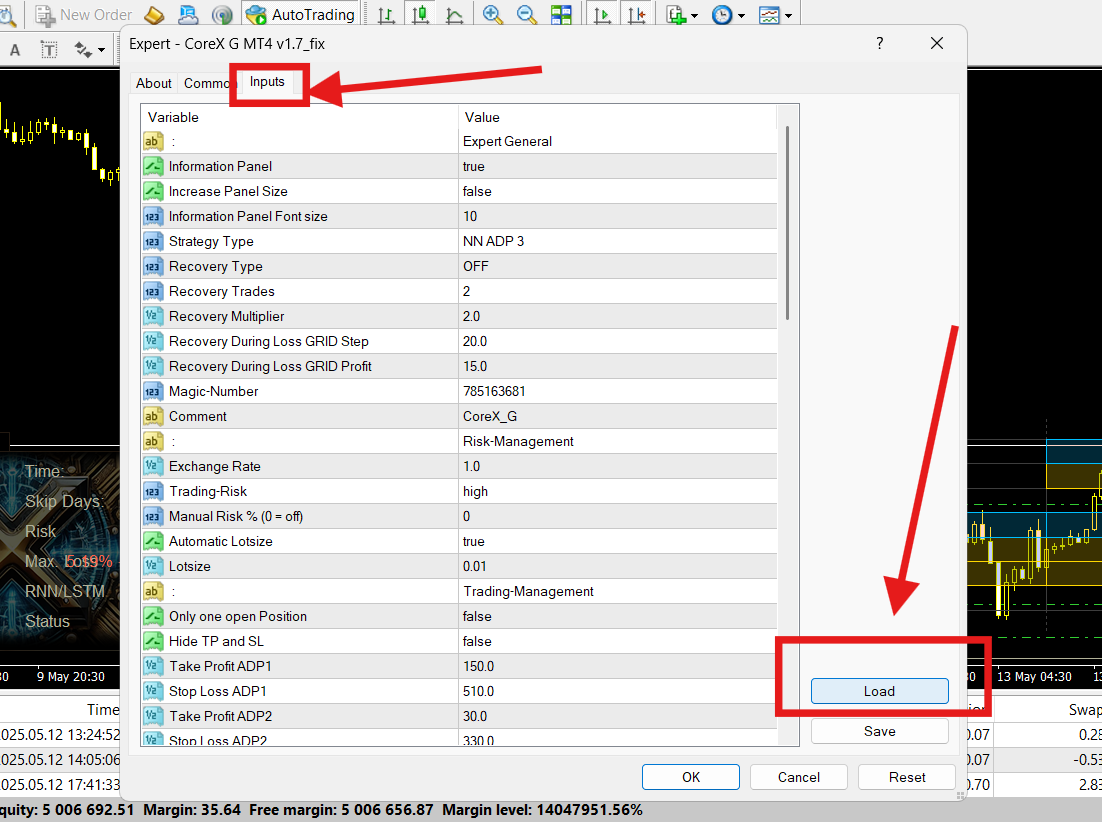Viewport: 1102px width, 827px height.
Task: Select the arrows drawing tool
Action: tap(84, 50)
